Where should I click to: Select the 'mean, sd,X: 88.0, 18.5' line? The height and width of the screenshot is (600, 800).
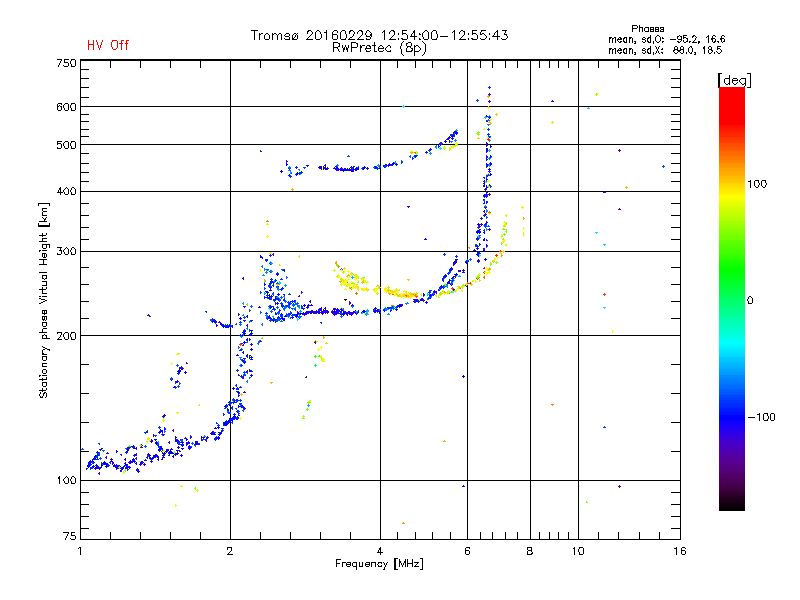coord(665,50)
